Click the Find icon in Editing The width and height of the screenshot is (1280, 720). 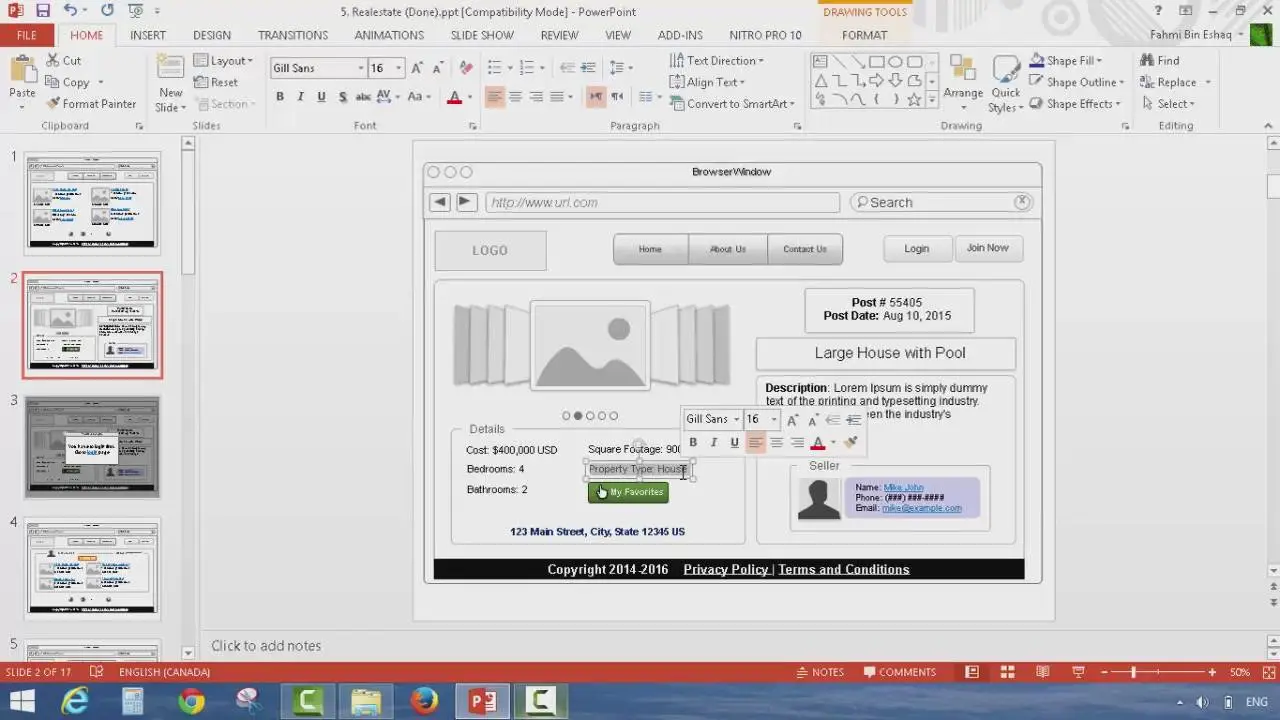tap(1147, 61)
